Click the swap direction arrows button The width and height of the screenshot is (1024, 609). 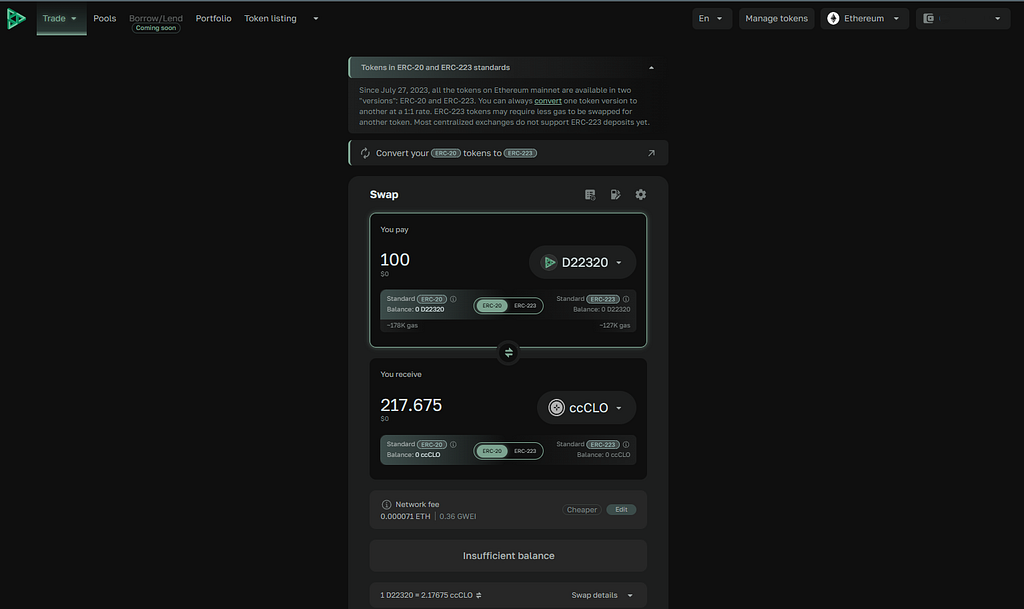click(x=508, y=352)
